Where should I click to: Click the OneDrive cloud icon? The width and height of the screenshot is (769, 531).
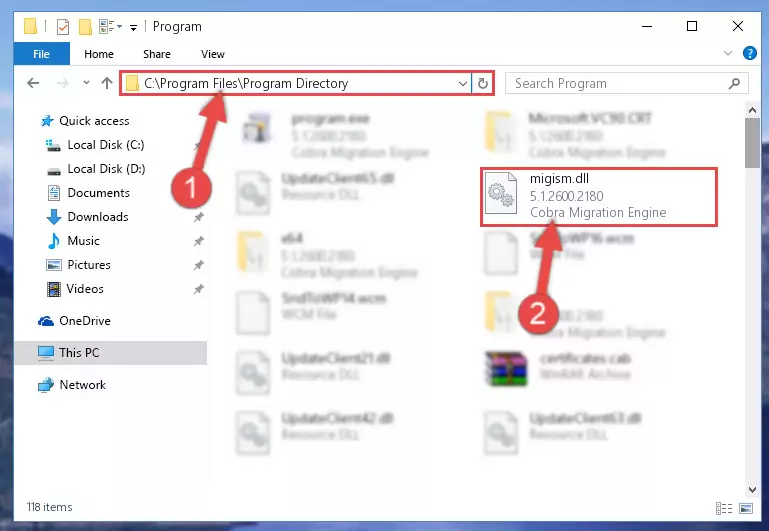(46, 321)
